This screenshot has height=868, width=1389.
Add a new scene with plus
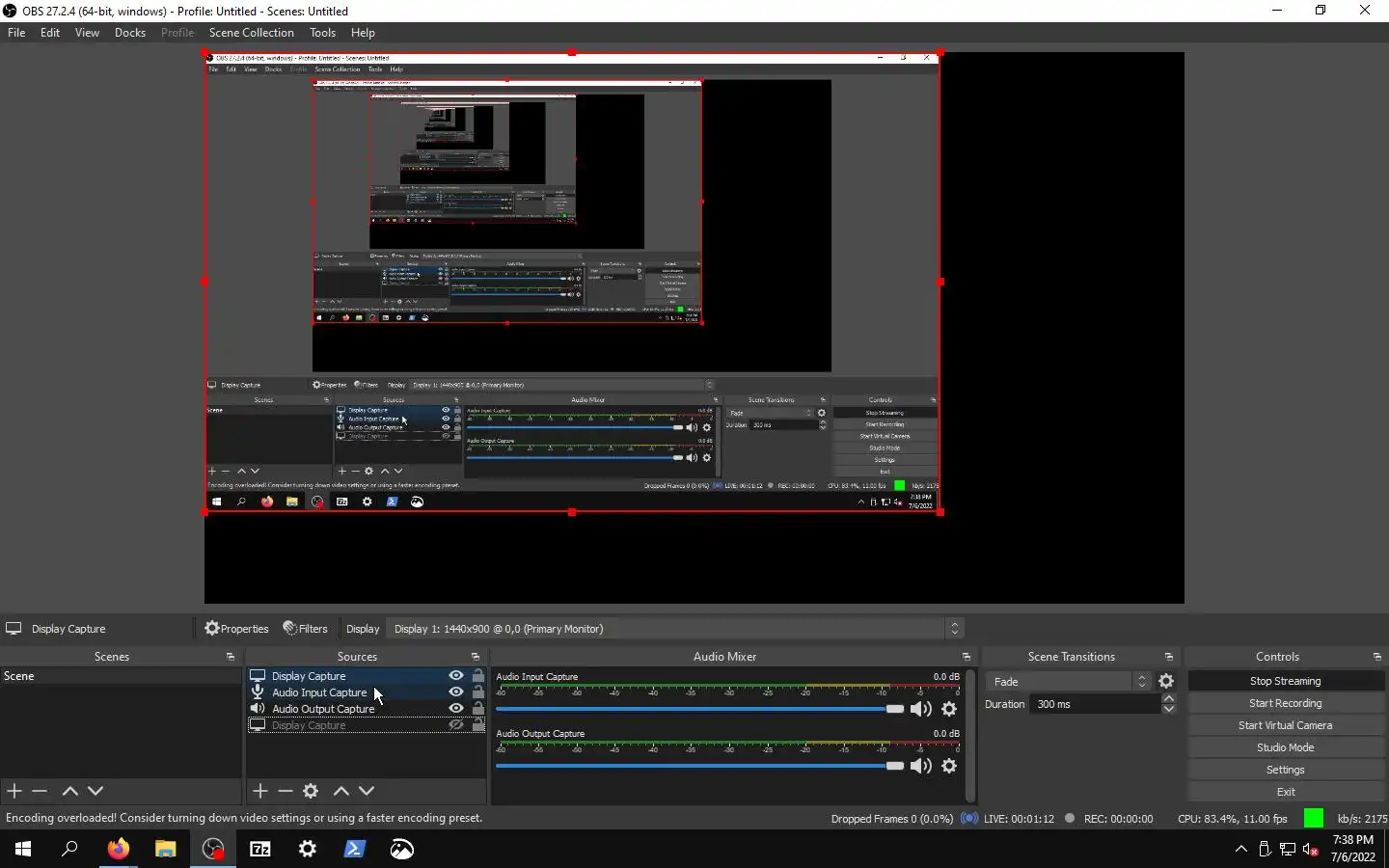pos(14,791)
